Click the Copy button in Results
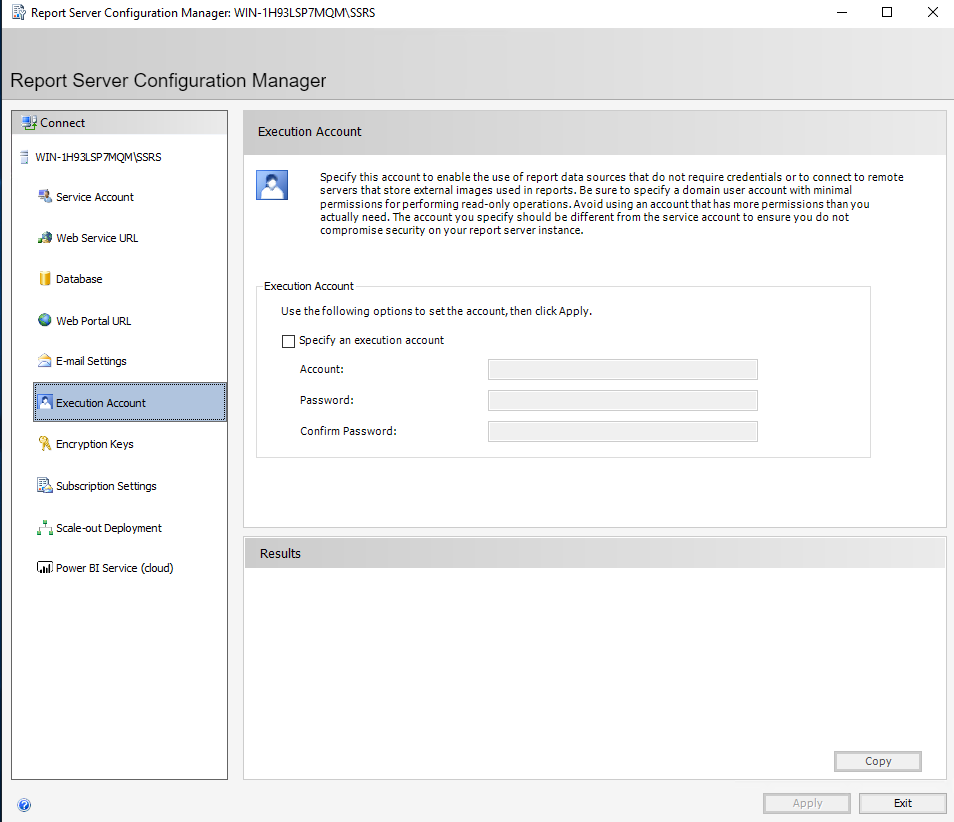This screenshot has width=954, height=822. [877, 761]
